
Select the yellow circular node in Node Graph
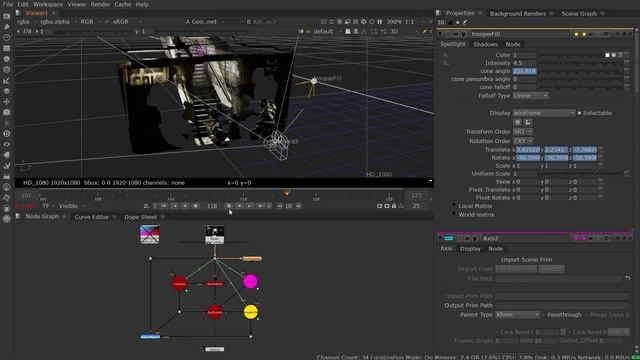251,312
